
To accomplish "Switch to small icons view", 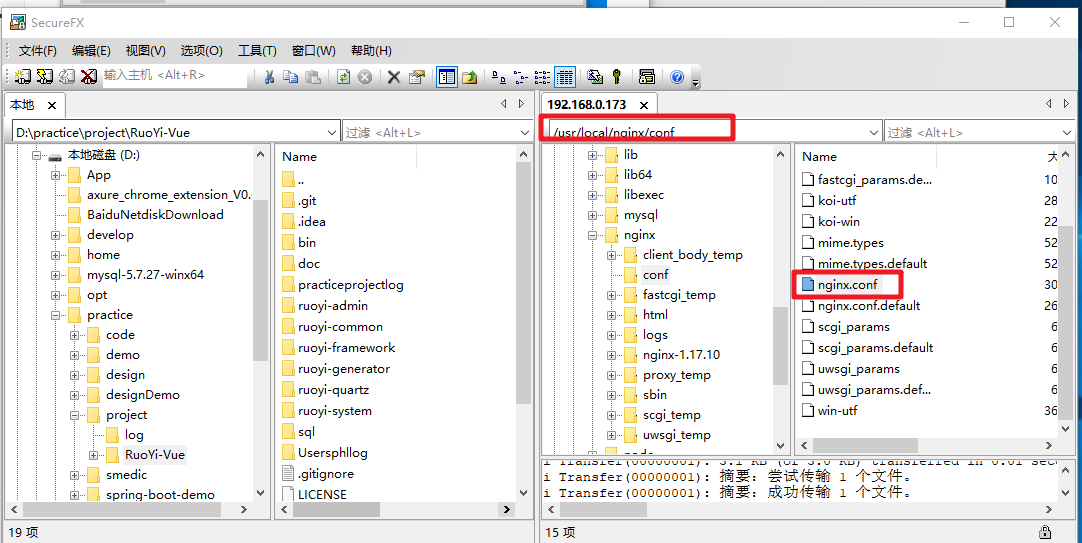I will coord(520,77).
